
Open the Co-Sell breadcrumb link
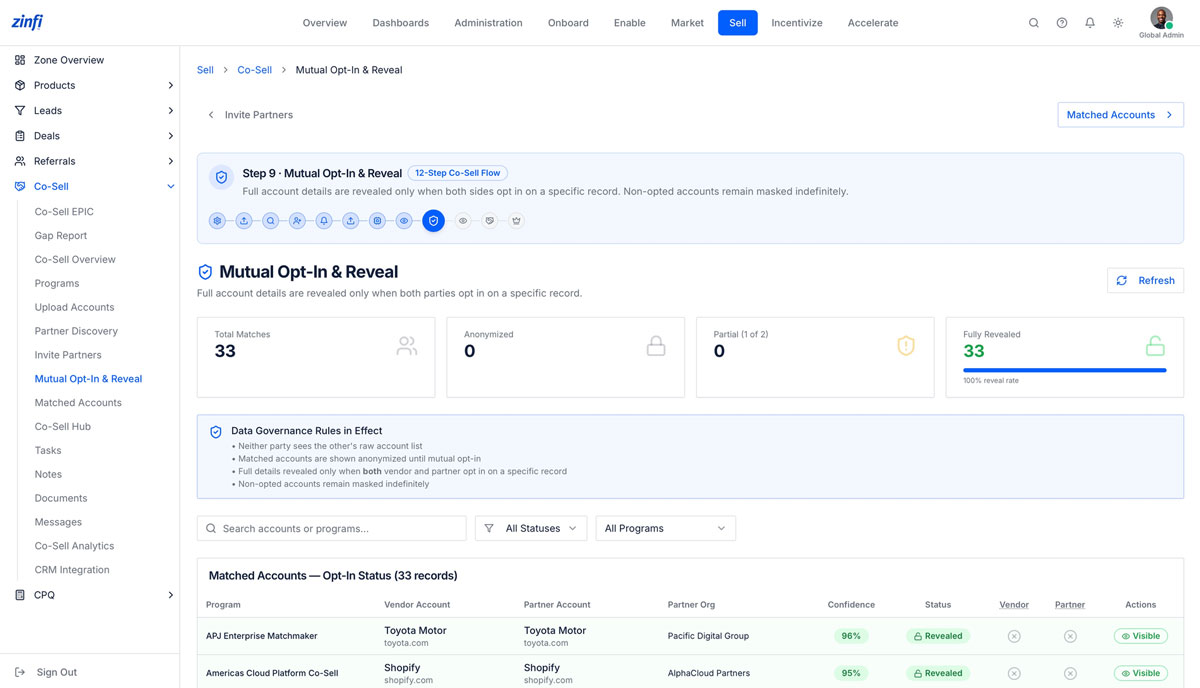(255, 70)
